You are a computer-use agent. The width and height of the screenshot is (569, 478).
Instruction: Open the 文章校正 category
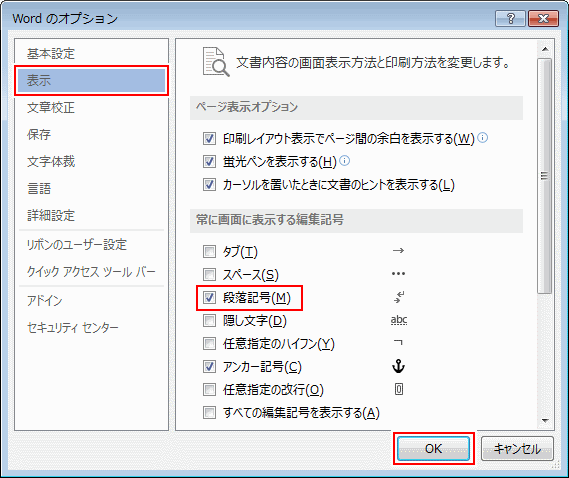[x=91, y=107]
